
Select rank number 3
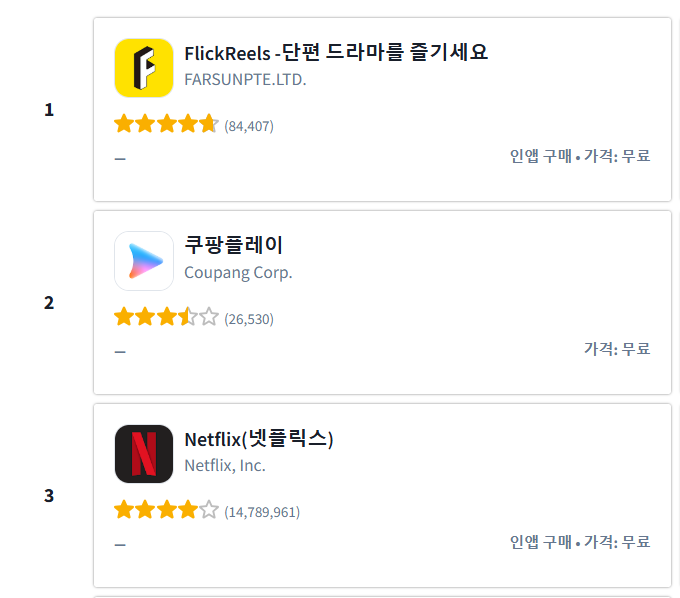[x=49, y=496]
